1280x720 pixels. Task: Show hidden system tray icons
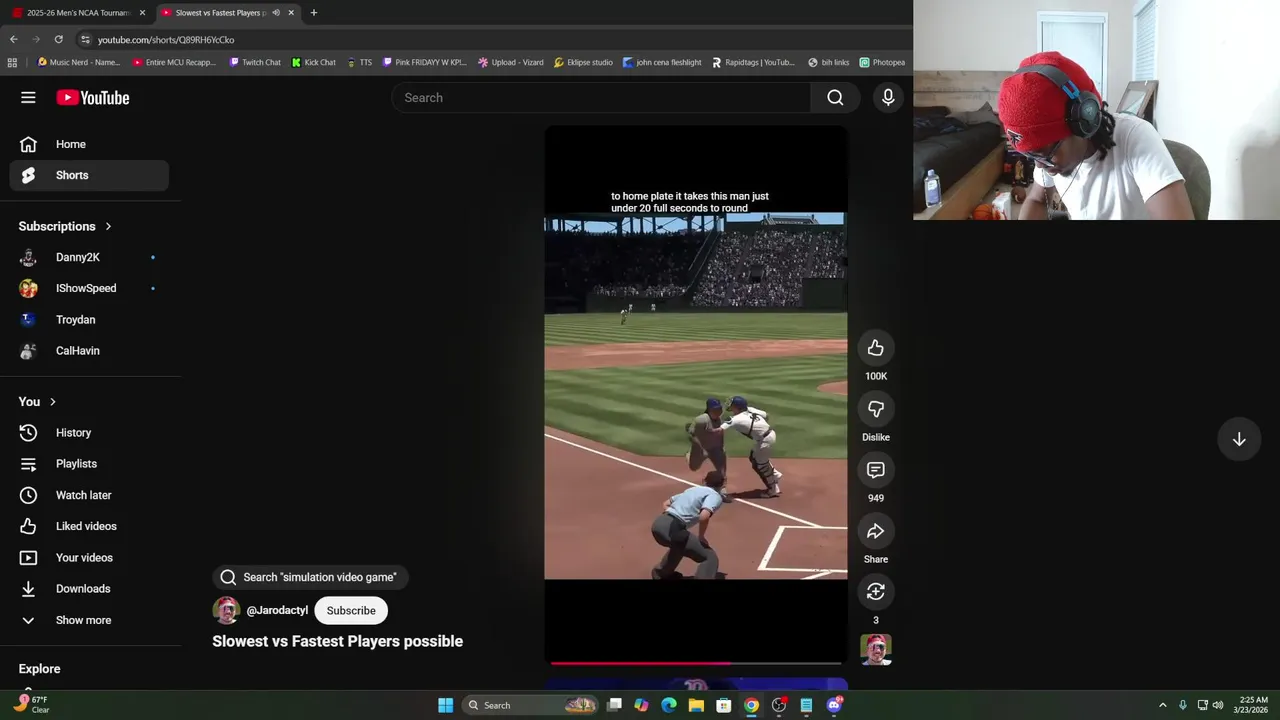(x=1162, y=705)
